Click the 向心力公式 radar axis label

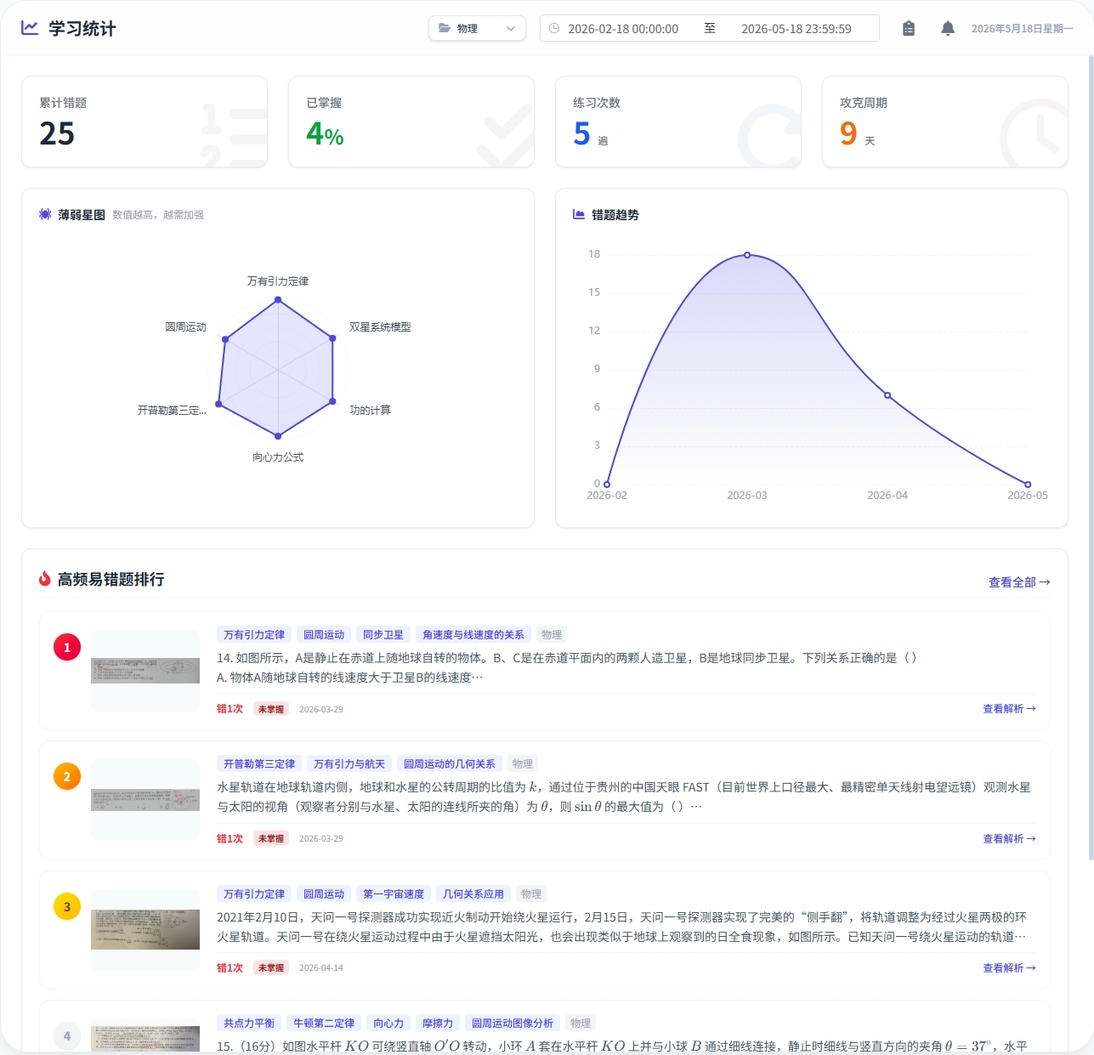pyautogui.click(x=278, y=457)
